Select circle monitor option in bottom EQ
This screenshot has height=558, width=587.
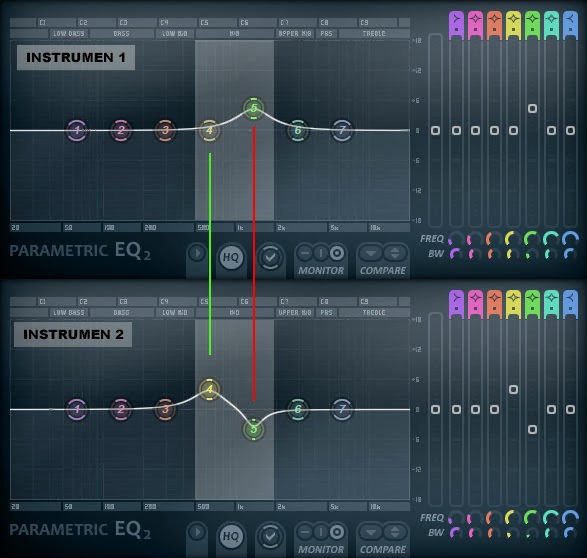(x=337, y=532)
